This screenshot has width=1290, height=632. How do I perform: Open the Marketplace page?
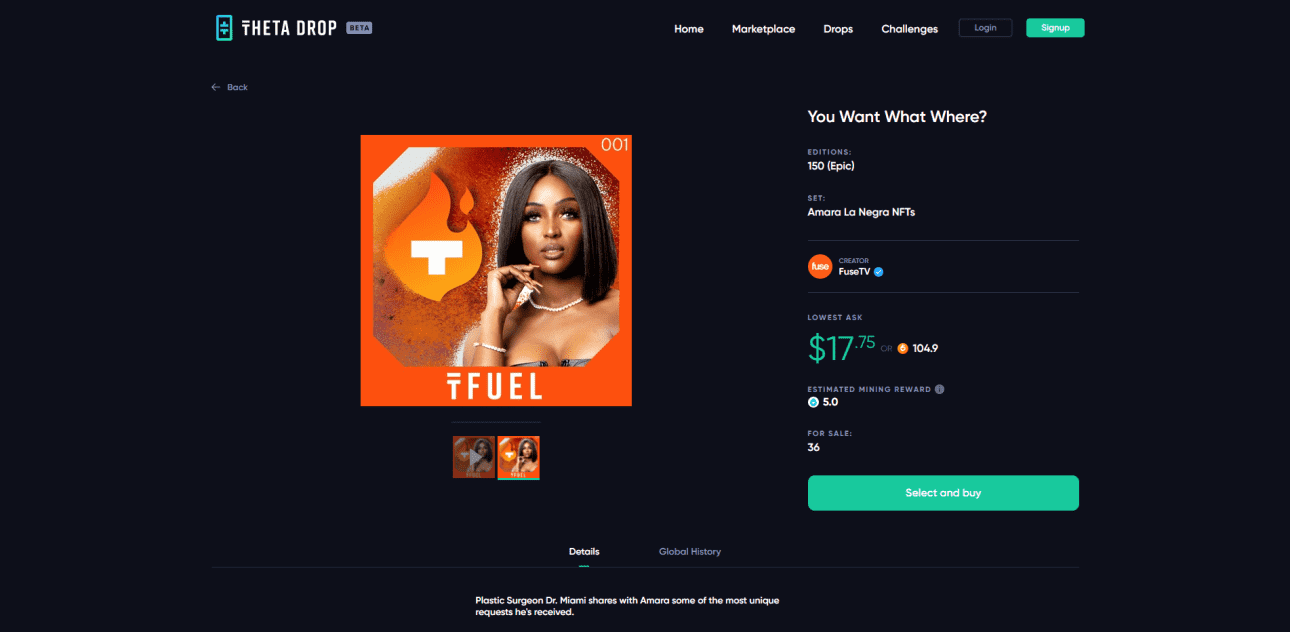[763, 29]
